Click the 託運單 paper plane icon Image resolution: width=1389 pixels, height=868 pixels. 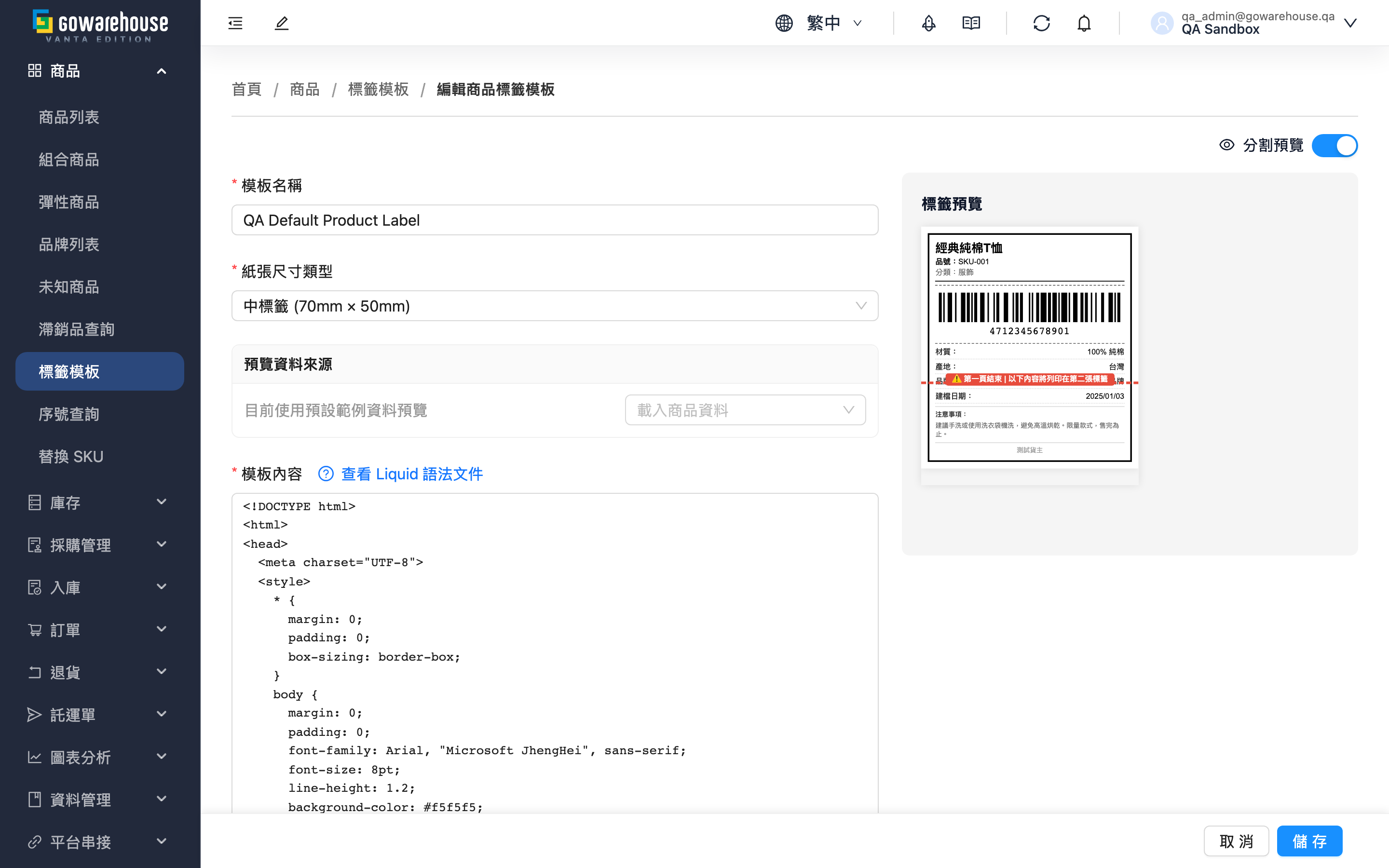click(x=34, y=715)
